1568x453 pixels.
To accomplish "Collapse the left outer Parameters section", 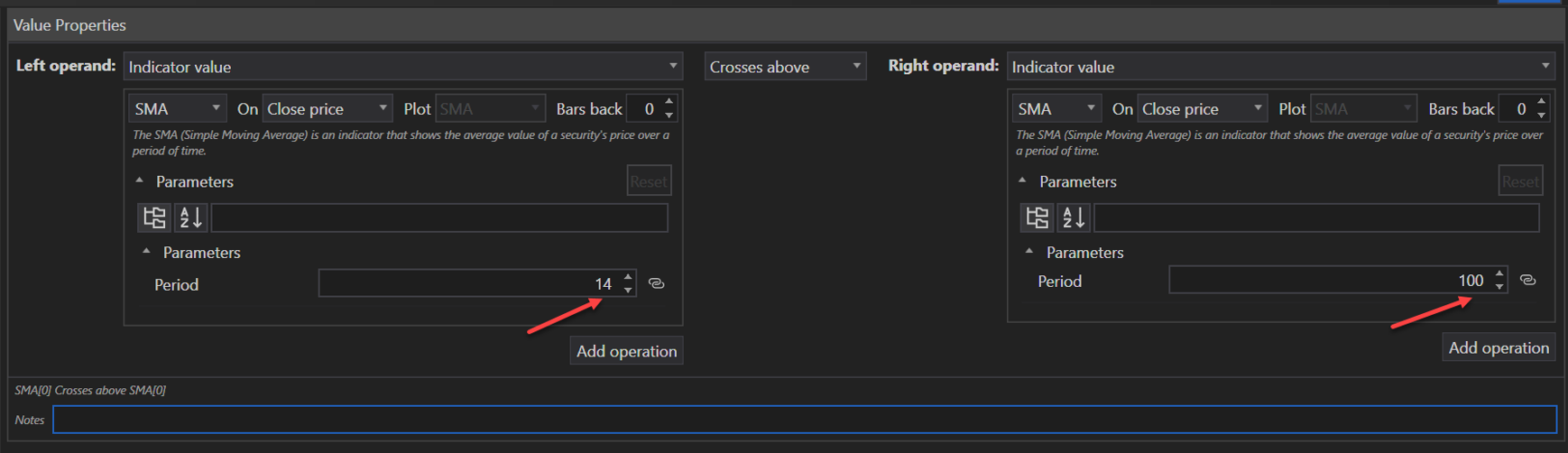I will (x=140, y=181).
